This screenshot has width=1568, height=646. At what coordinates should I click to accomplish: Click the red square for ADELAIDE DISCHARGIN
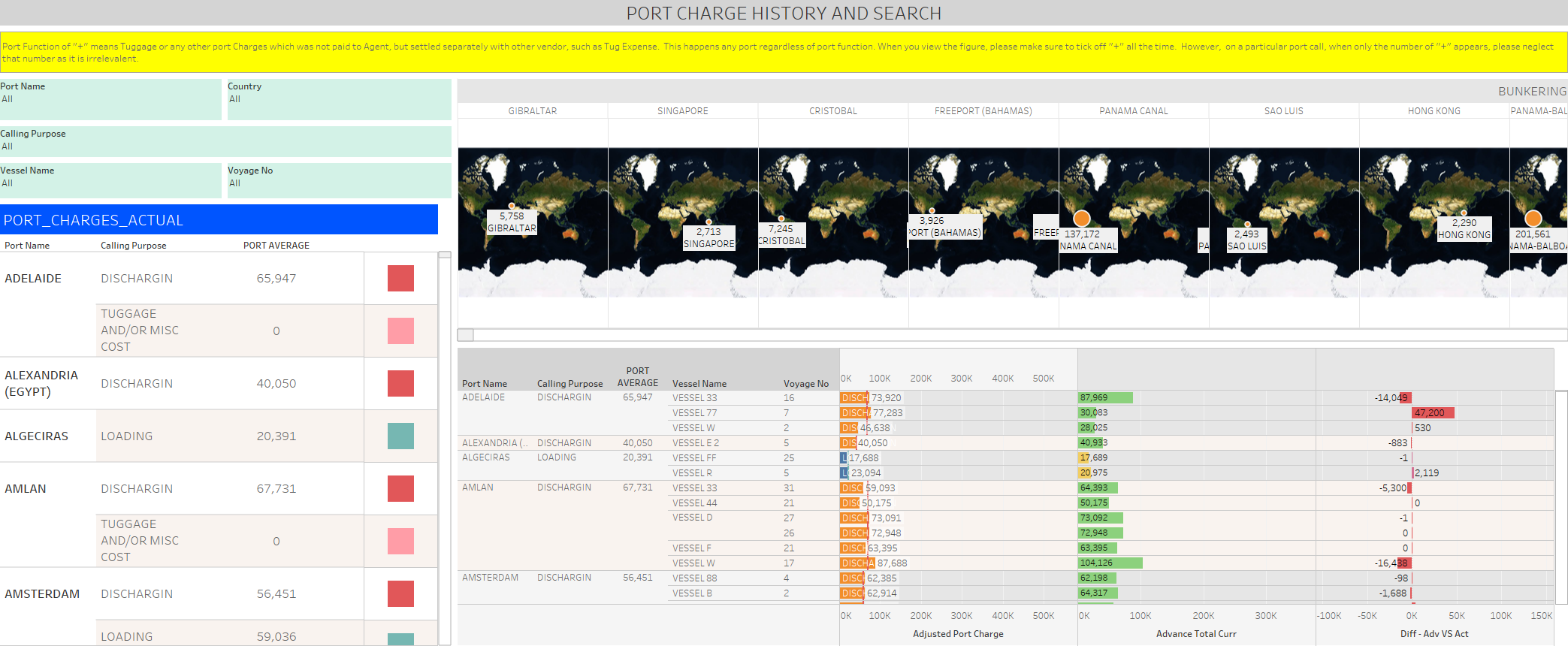click(400, 278)
